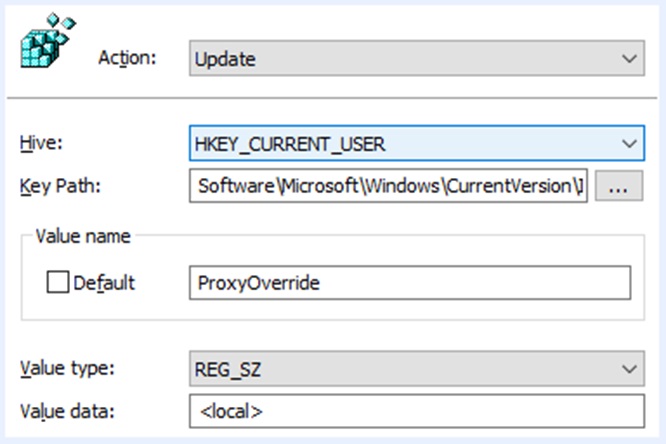666x444 pixels.
Task: Click the "Action:" label
Action: (x=127, y=58)
